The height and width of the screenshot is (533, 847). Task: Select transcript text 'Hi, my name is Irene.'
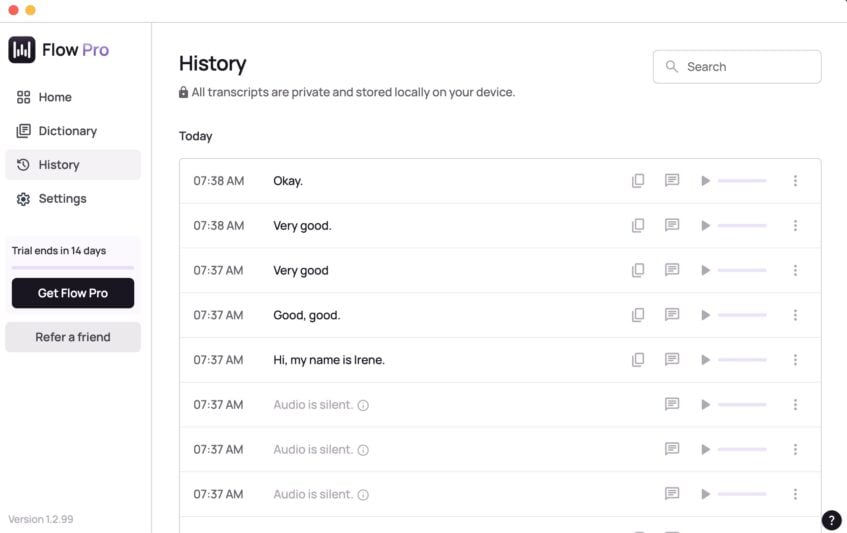click(329, 360)
